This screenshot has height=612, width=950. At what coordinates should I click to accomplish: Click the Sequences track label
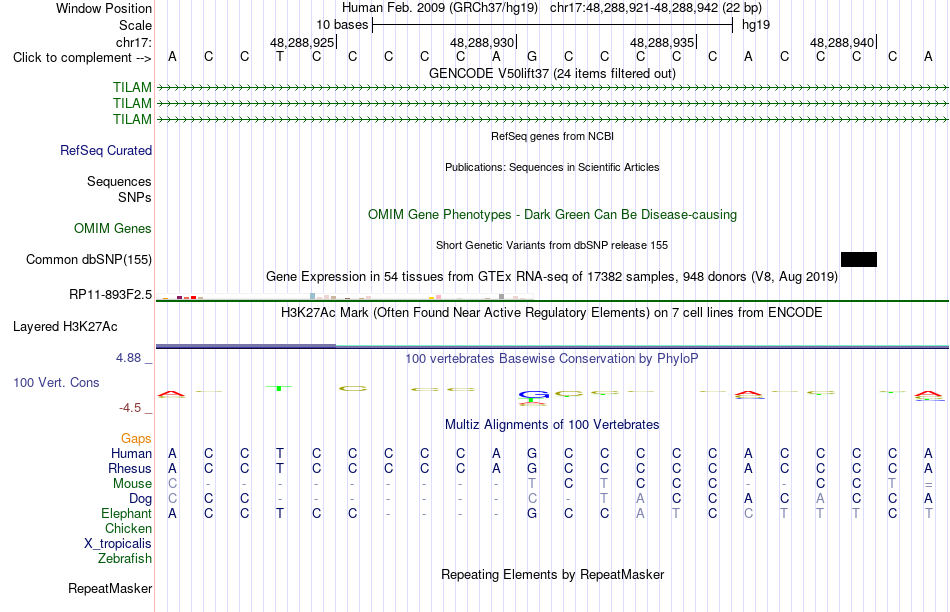click(119, 181)
